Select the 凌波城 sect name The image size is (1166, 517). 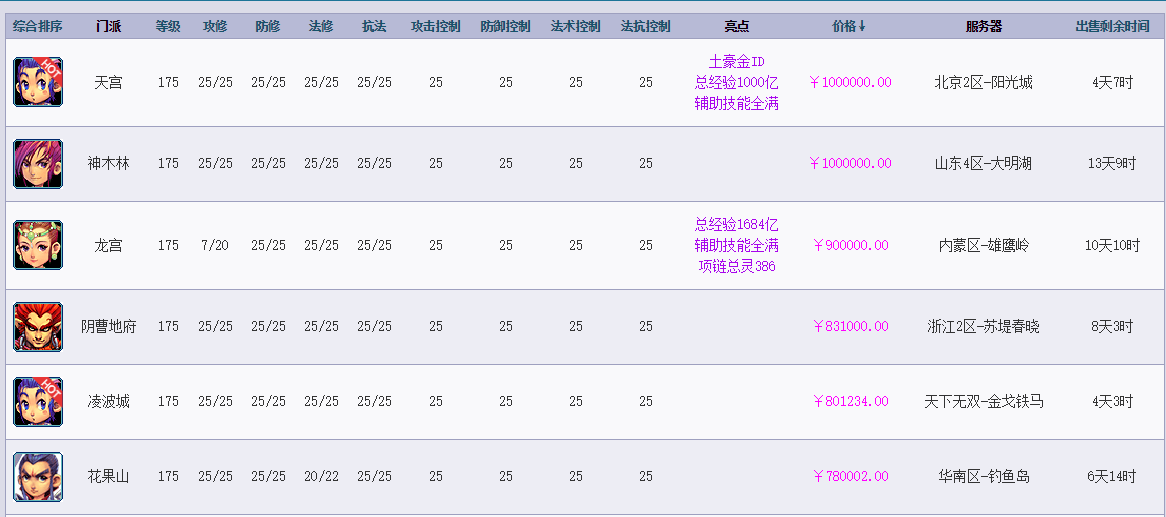pos(109,402)
